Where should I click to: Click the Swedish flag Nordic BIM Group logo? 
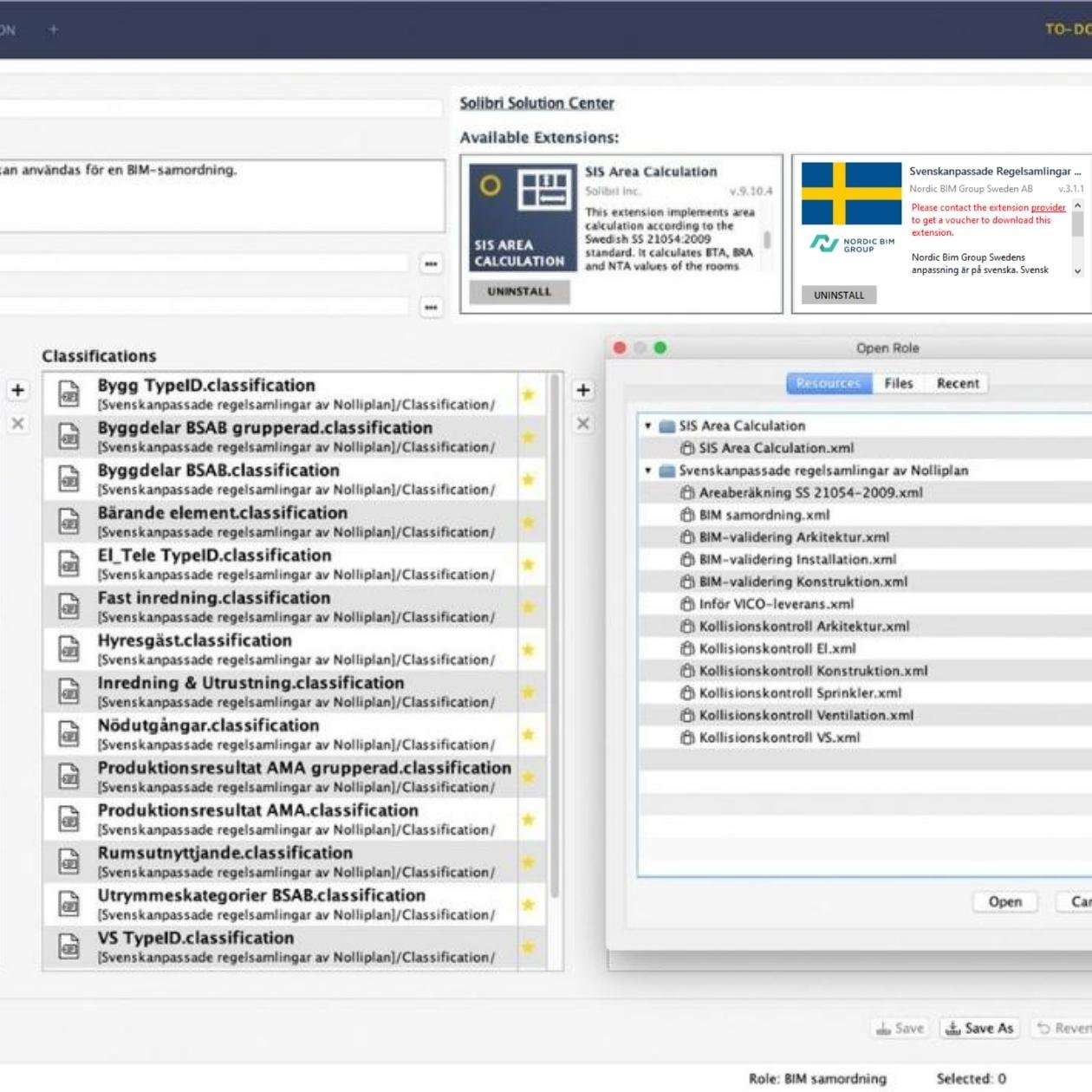pos(852,208)
